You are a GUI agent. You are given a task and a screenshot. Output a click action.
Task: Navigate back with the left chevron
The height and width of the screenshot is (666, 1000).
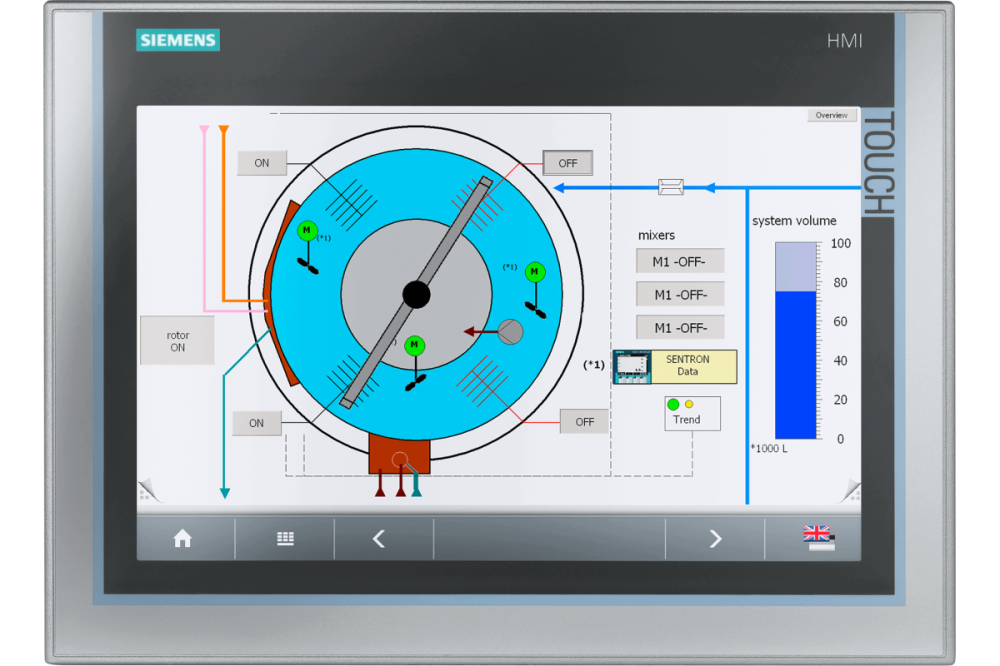[x=379, y=539]
